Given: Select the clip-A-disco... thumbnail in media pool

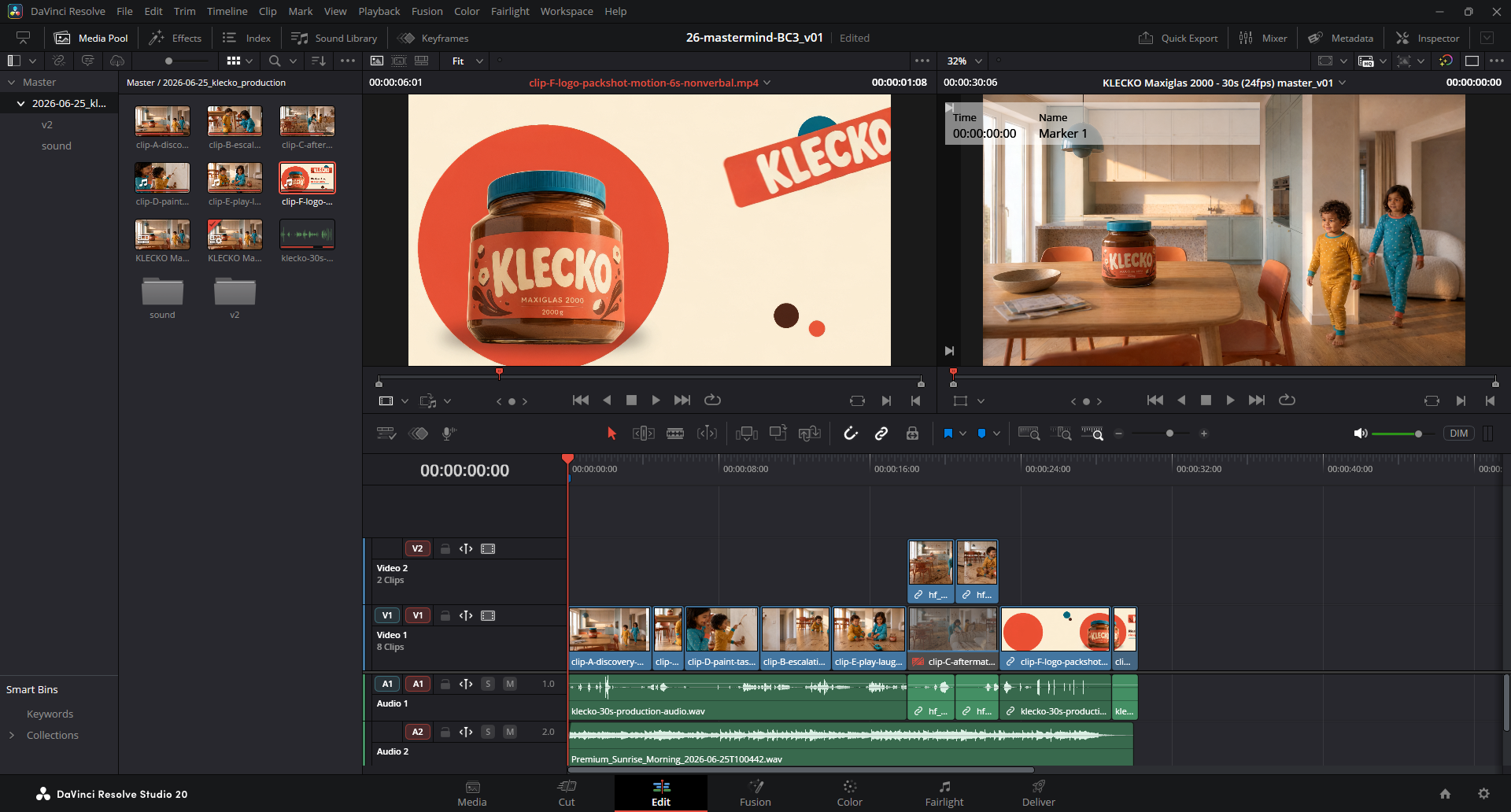Looking at the screenshot, I should [162, 121].
